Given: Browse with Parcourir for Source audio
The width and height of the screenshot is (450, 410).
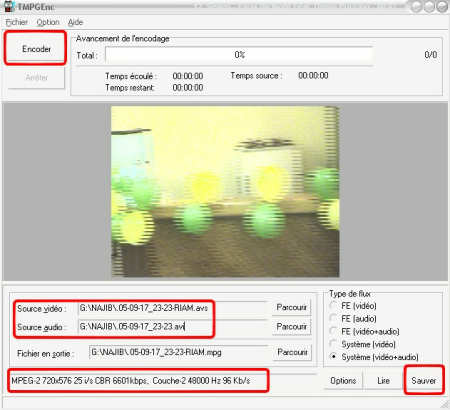Looking at the screenshot, I should click(292, 326).
